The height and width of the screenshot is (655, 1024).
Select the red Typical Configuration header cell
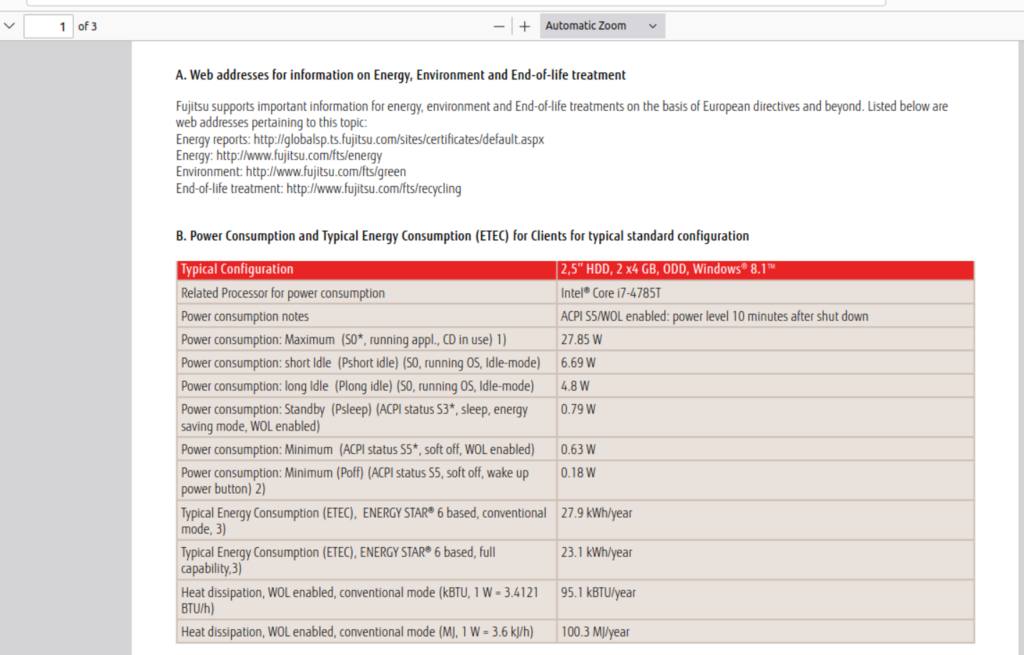click(x=366, y=269)
